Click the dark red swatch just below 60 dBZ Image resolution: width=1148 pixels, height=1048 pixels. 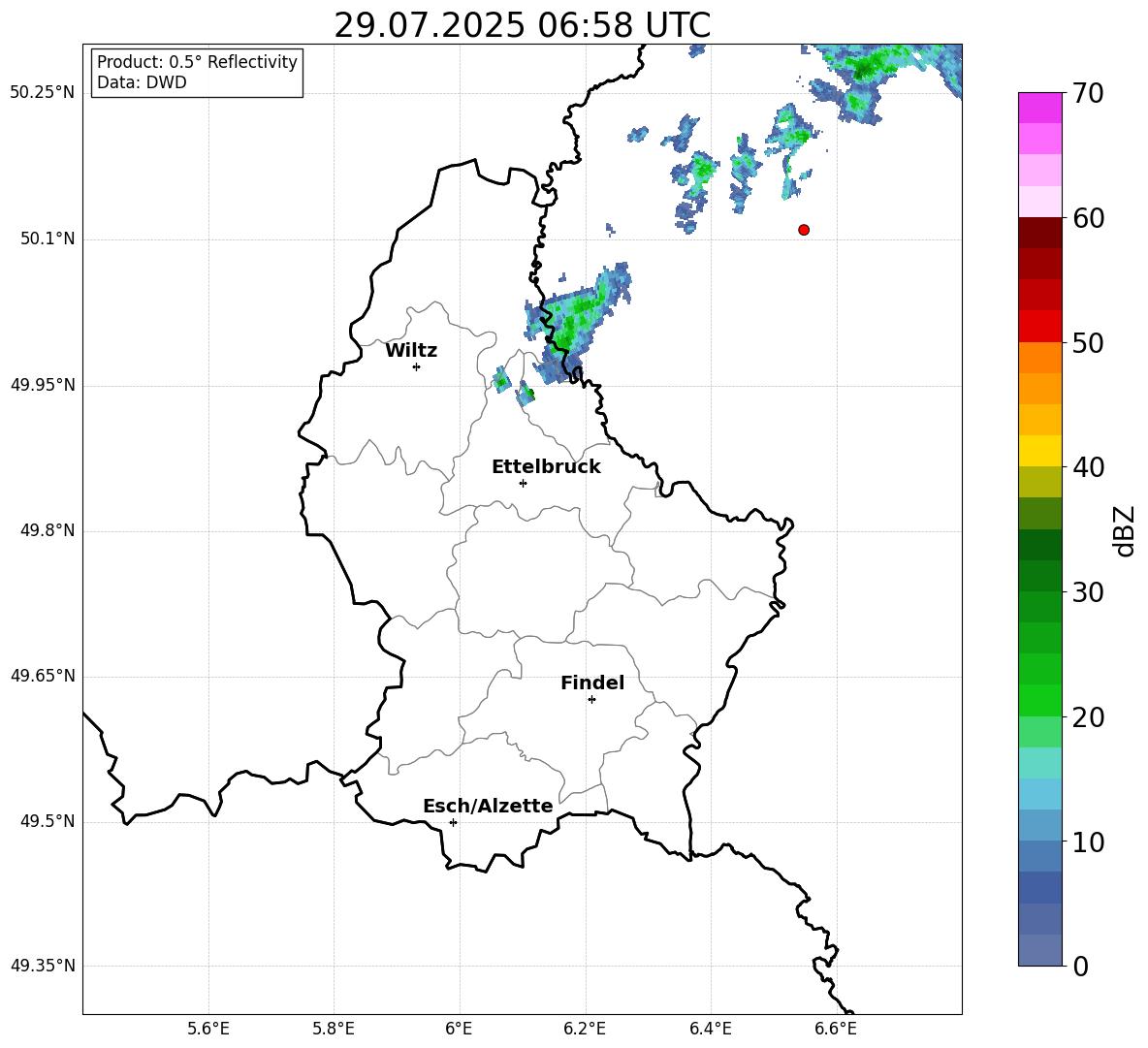click(1039, 233)
